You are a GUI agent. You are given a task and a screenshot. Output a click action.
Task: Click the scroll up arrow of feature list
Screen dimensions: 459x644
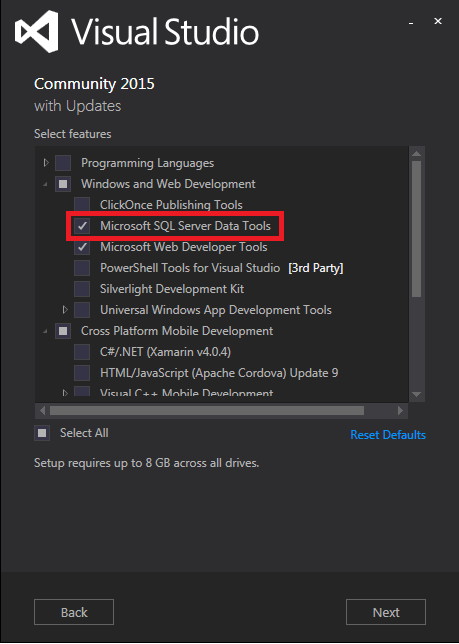(x=416, y=154)
